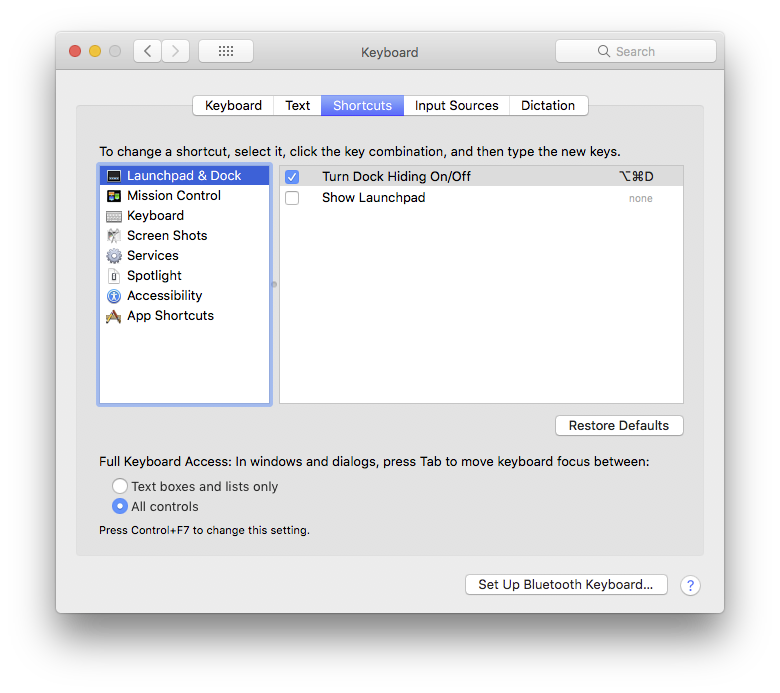This screenshot has width=780, height=693.
Task: Select the Show Launchpad row label
Action: pos(374,198)
